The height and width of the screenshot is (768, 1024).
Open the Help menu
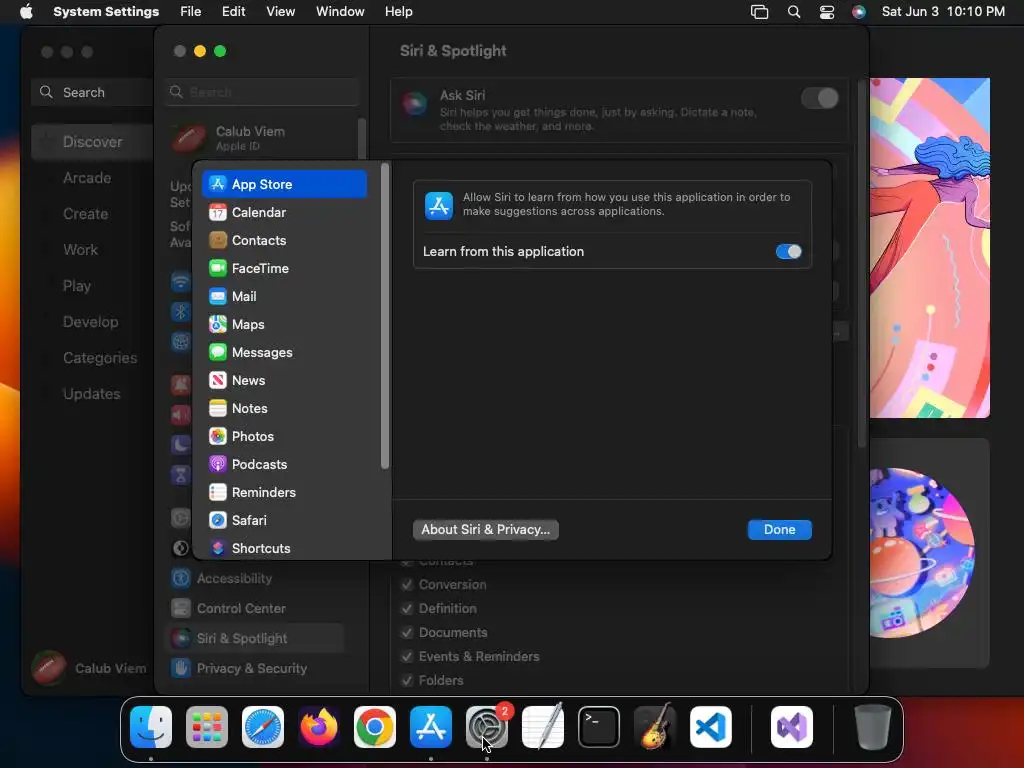[x=398, y=12]
